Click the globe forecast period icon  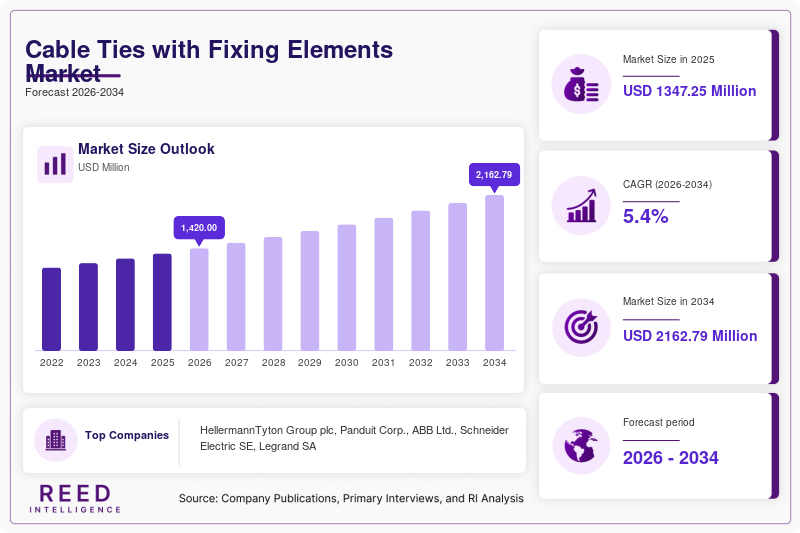tap(581, 446)
